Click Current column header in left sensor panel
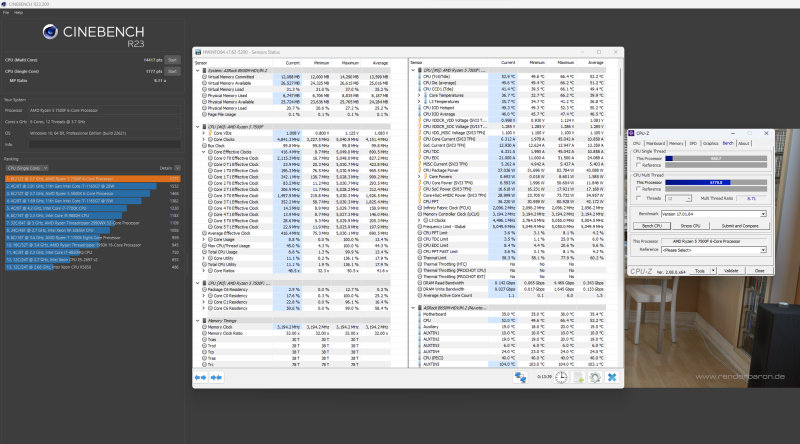 (x=293, y=63)
